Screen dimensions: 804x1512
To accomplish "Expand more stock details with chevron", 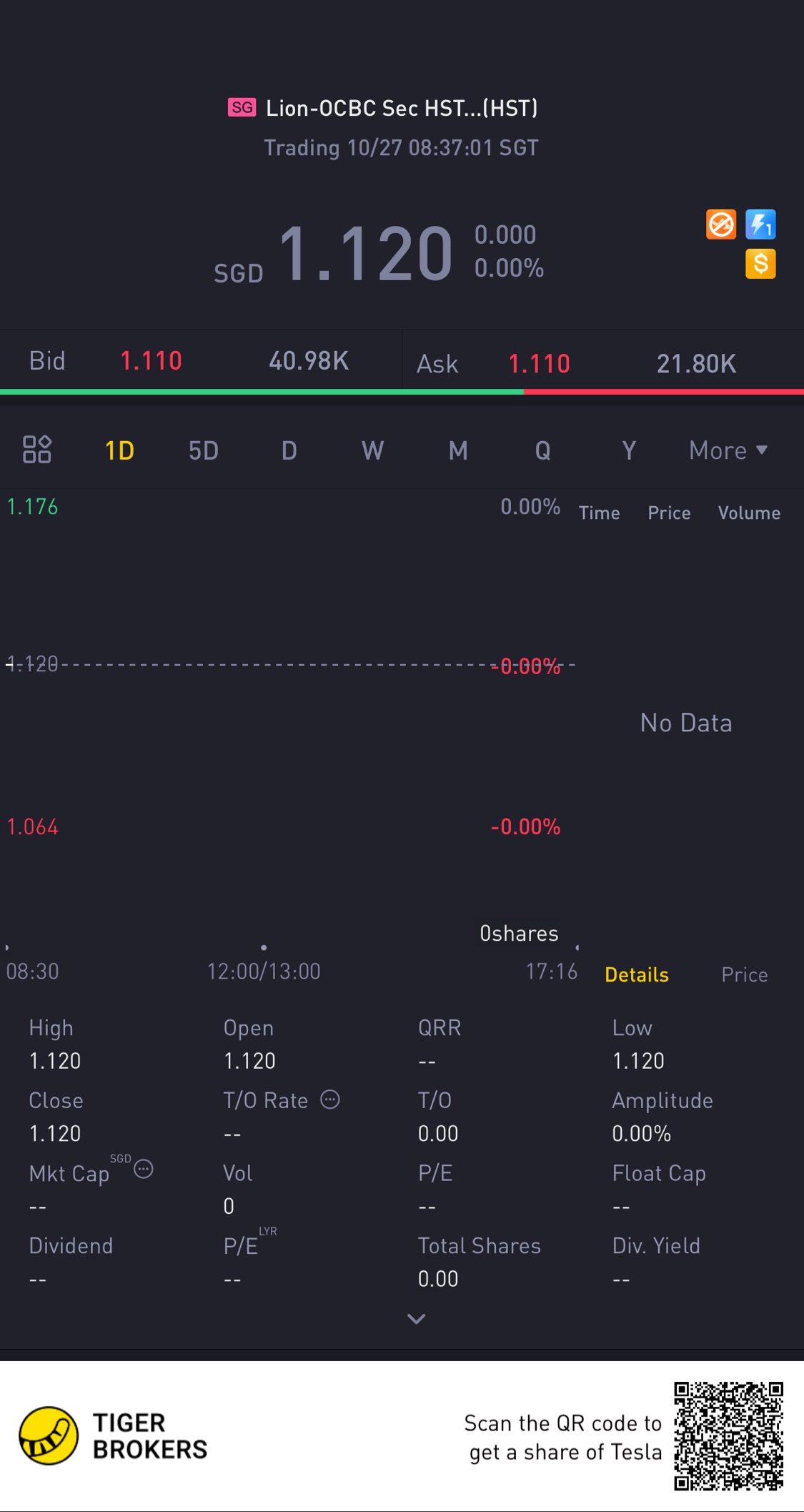I will pyautogui.click(x=416, y=1319).
